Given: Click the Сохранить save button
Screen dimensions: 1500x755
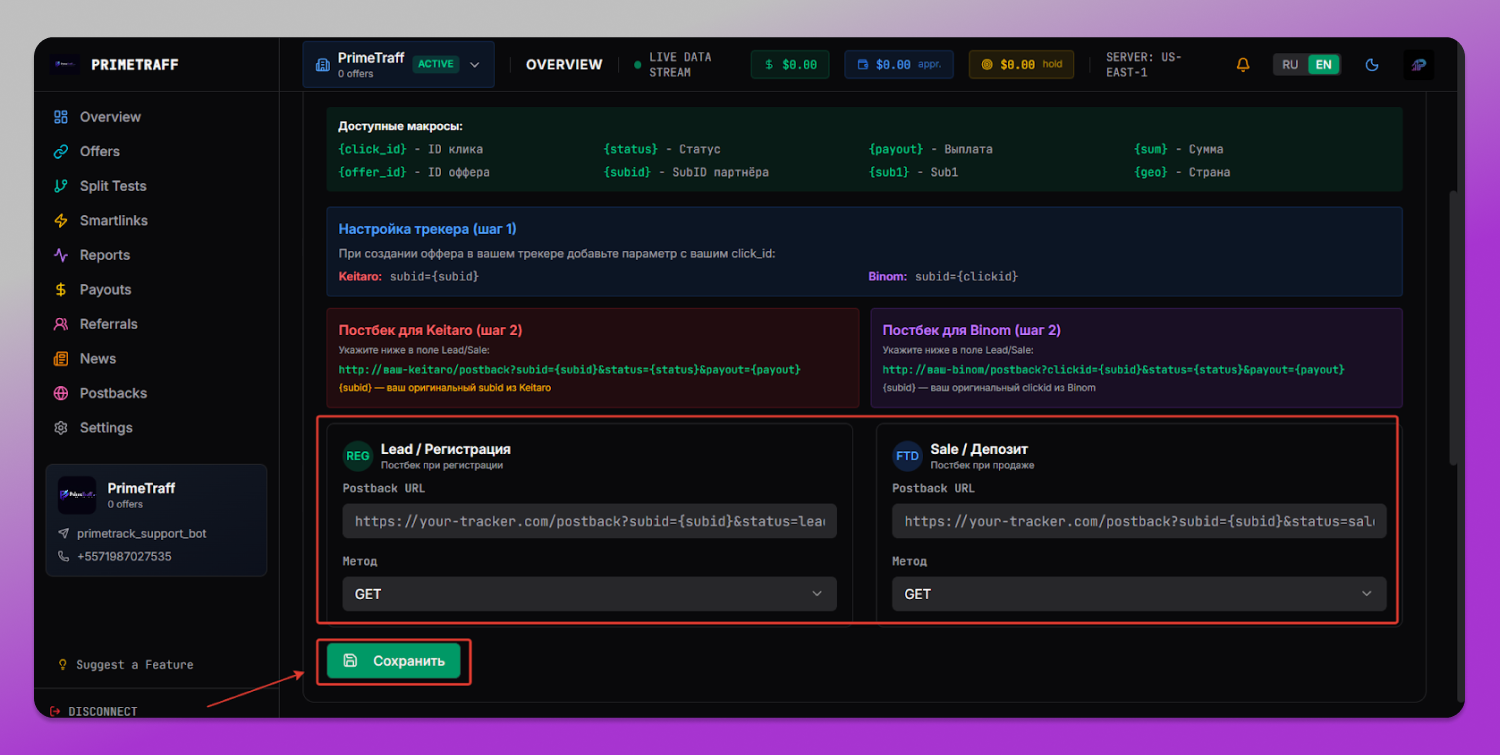Looking at the screenshot, I should pyautogui.click(x=393, y=661).
